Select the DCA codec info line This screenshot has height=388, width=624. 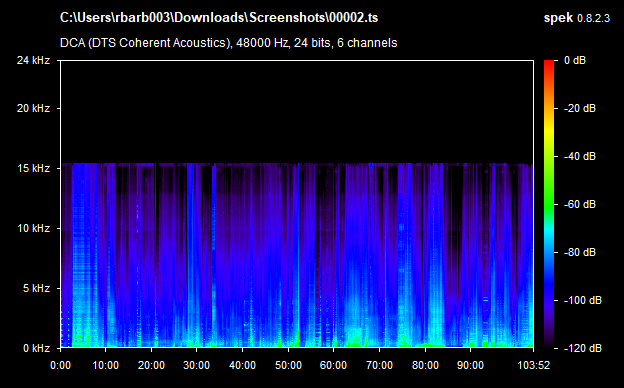228,43
